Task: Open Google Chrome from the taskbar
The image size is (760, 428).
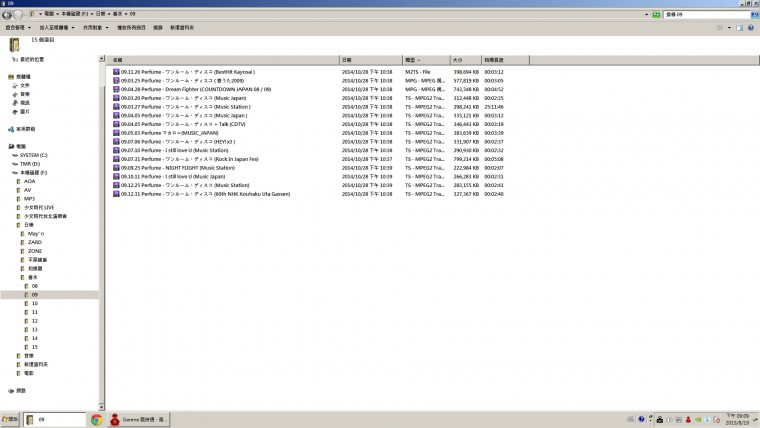Action: click(x=96, y=420)
